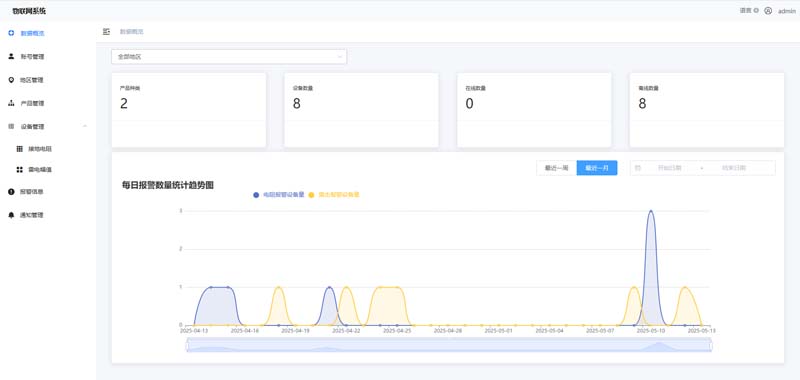Select the 最近一月 time range button

tap(597, 168)
